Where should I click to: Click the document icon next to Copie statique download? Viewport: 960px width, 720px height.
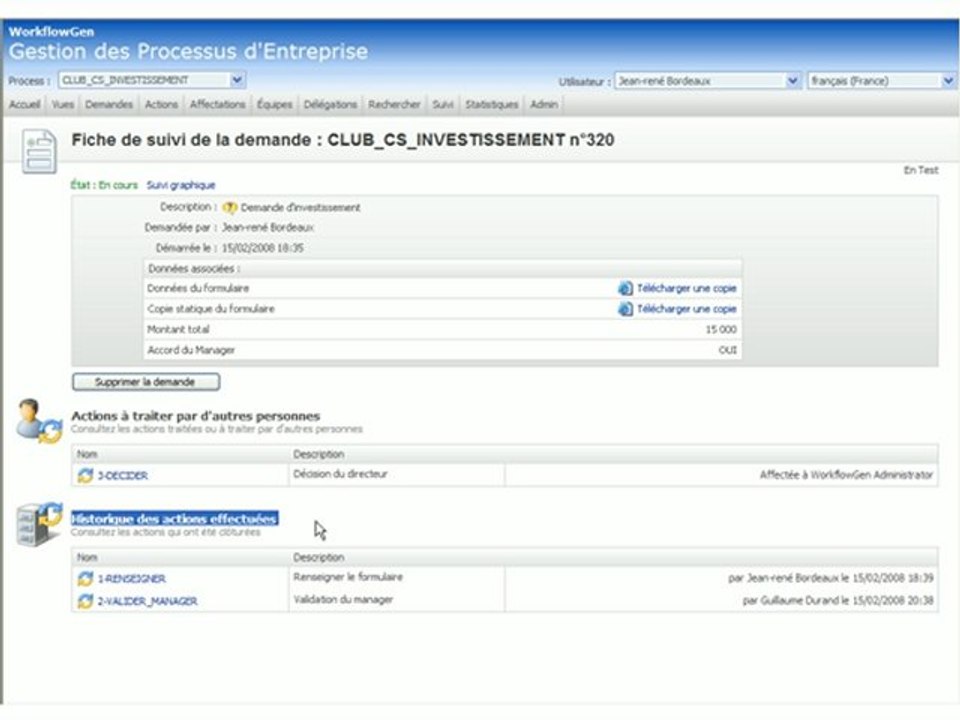(x=625, y=309)
